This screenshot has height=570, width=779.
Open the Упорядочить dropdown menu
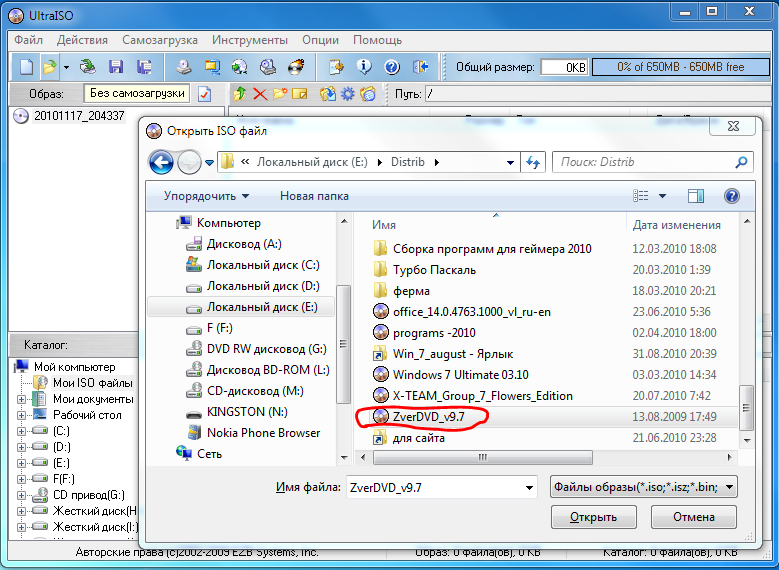tap(206, 196)
